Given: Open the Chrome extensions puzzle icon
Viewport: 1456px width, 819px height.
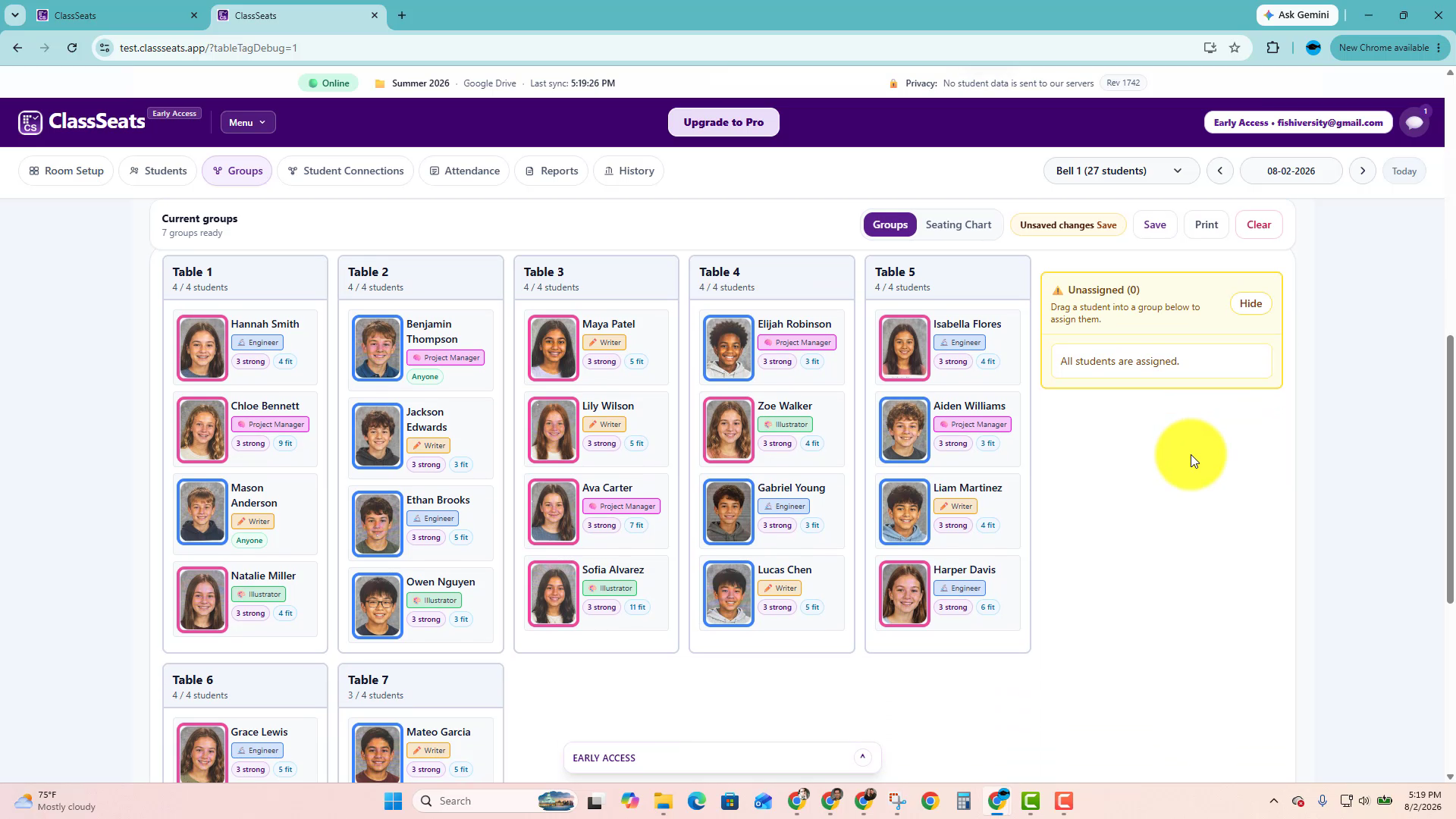Looking at the screenshot, I should [1273, 48].
